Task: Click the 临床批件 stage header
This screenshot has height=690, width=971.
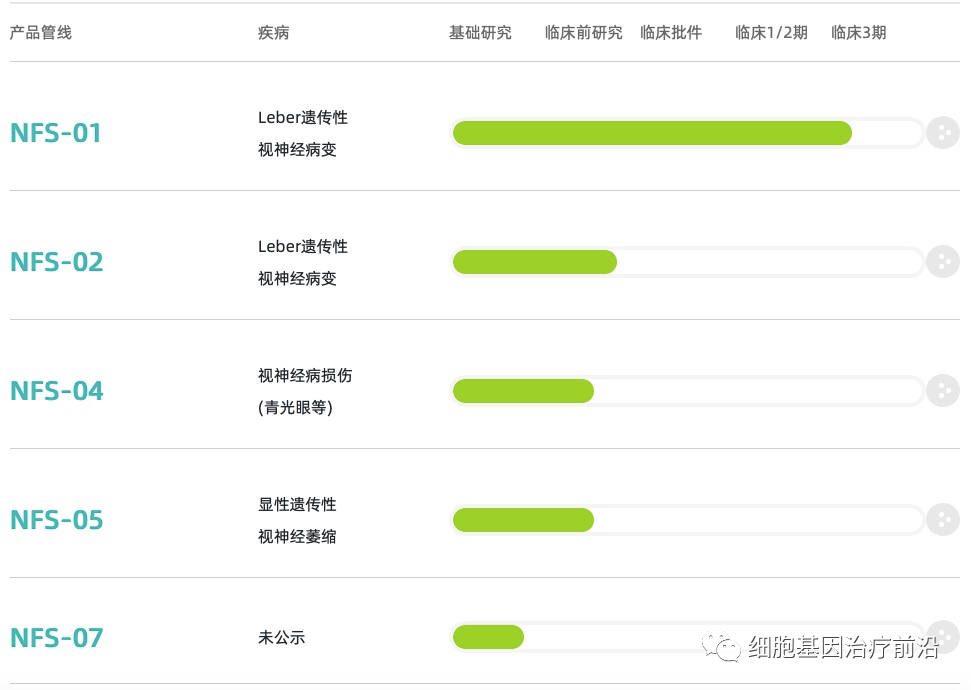Action: click(671, 33)
